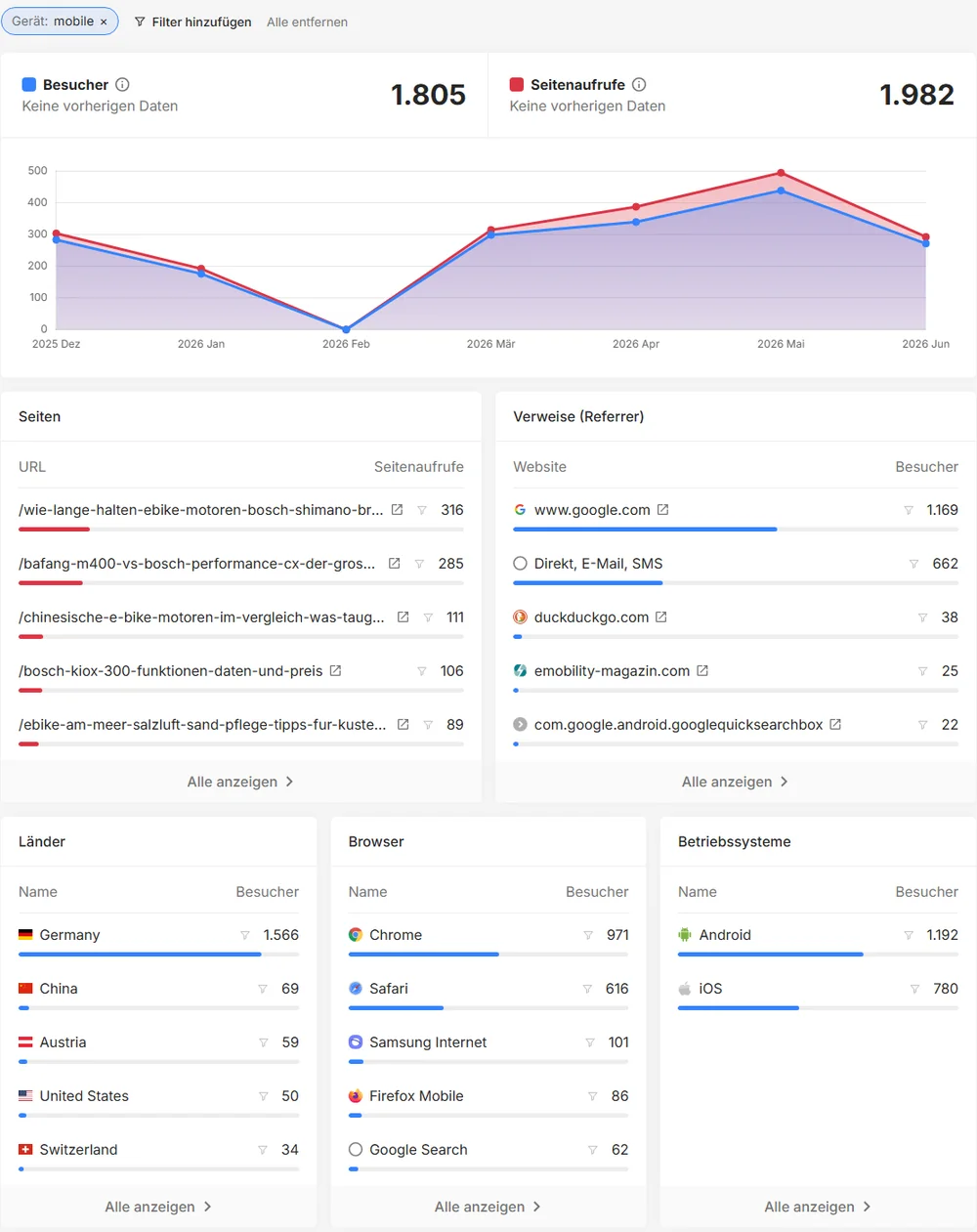Show all referrers via Alle anzeigen
Screen dimensions: 977x1232
pos(736,782)
